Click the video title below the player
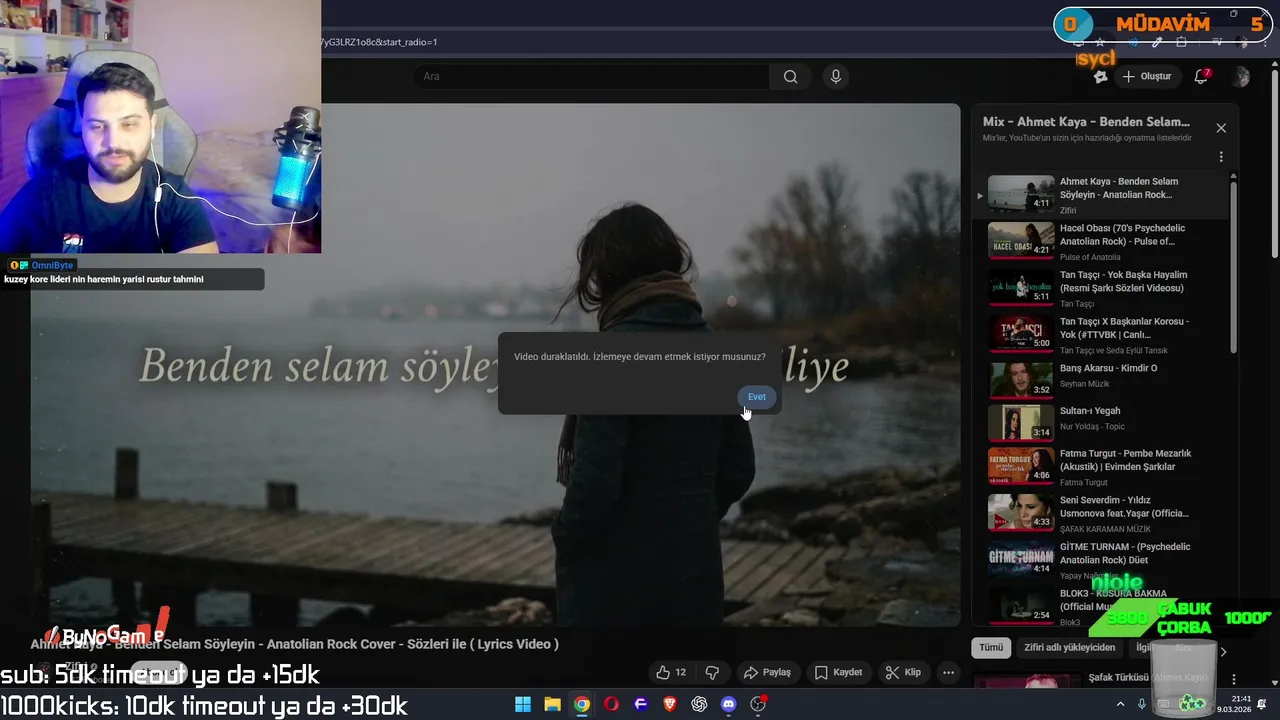The height and width of the screenshot is (720, 1280). 294,644
